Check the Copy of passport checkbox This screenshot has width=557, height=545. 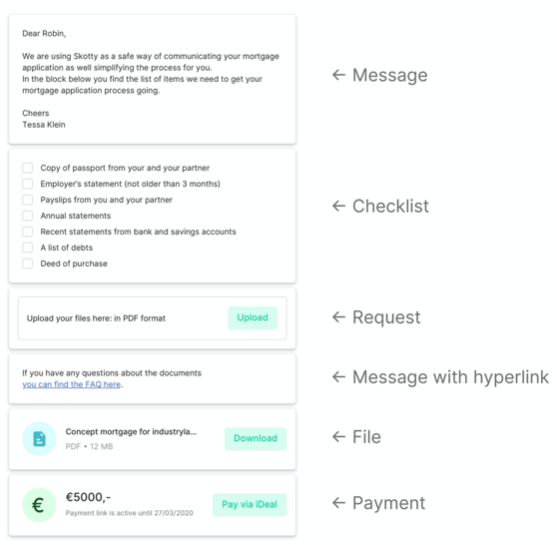(27, 168)
